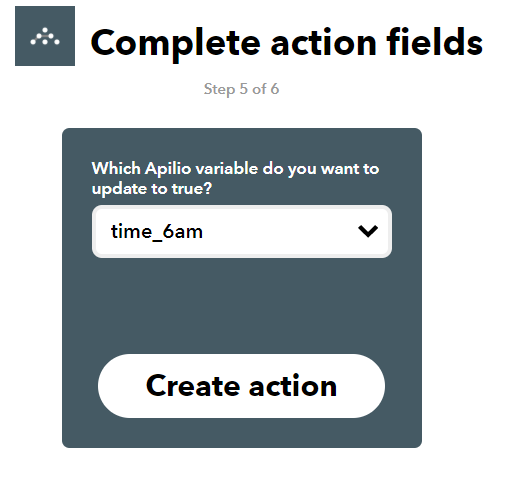Viewport: 511px width, 477px height.
Task: Click the update to true? label line
Action: (152, 189)
